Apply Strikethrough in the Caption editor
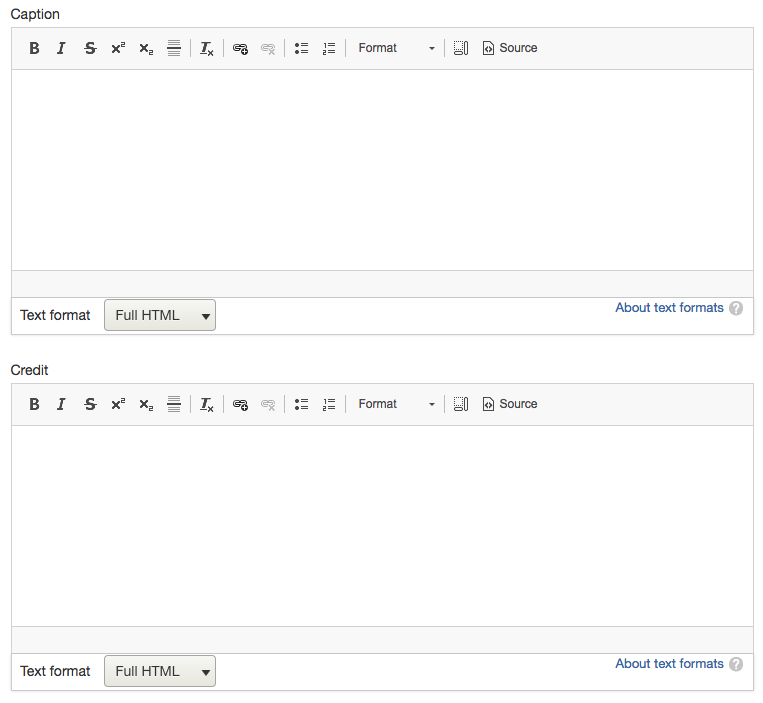 (90, 48)
